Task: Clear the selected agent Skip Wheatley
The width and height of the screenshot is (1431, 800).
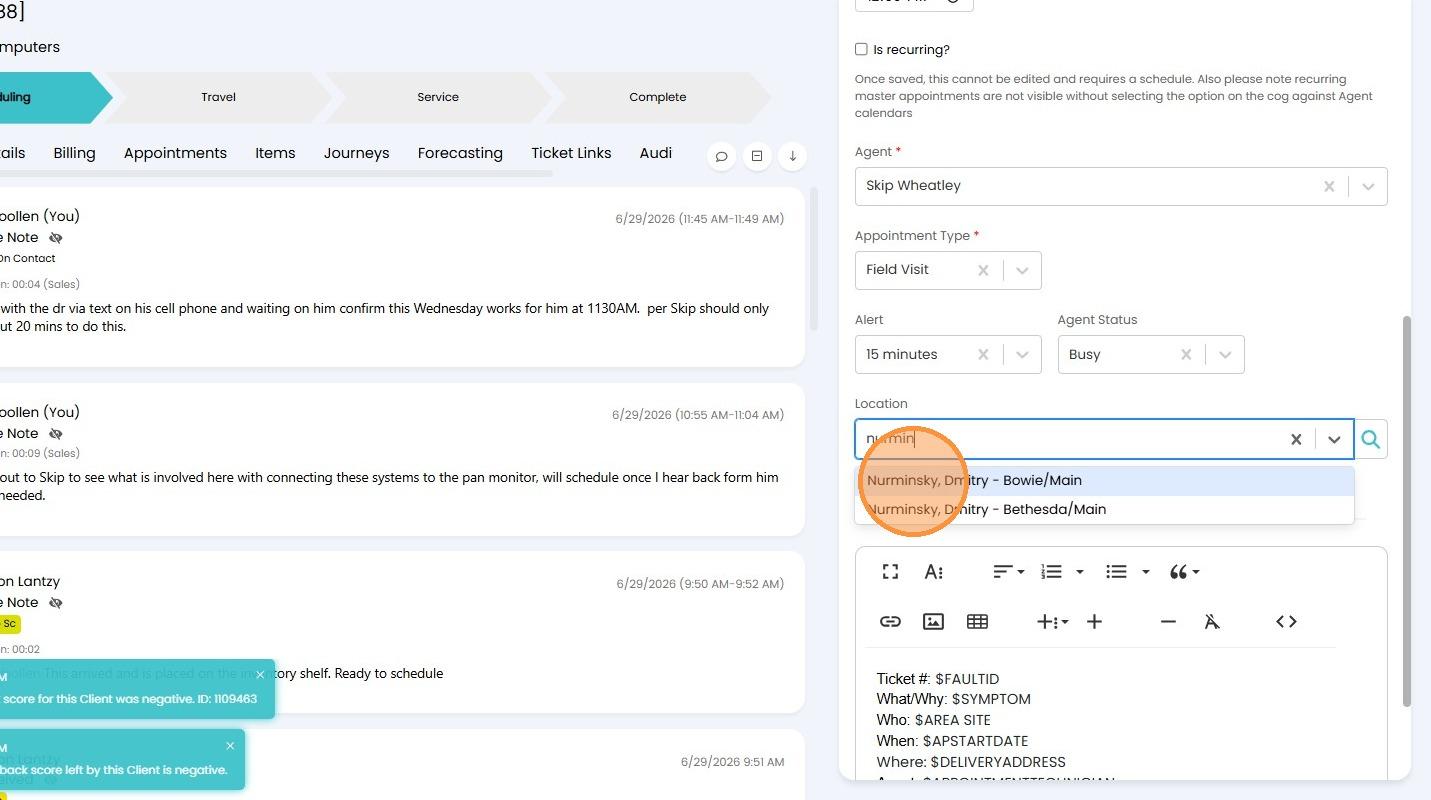Action: tap(1329, 186)
